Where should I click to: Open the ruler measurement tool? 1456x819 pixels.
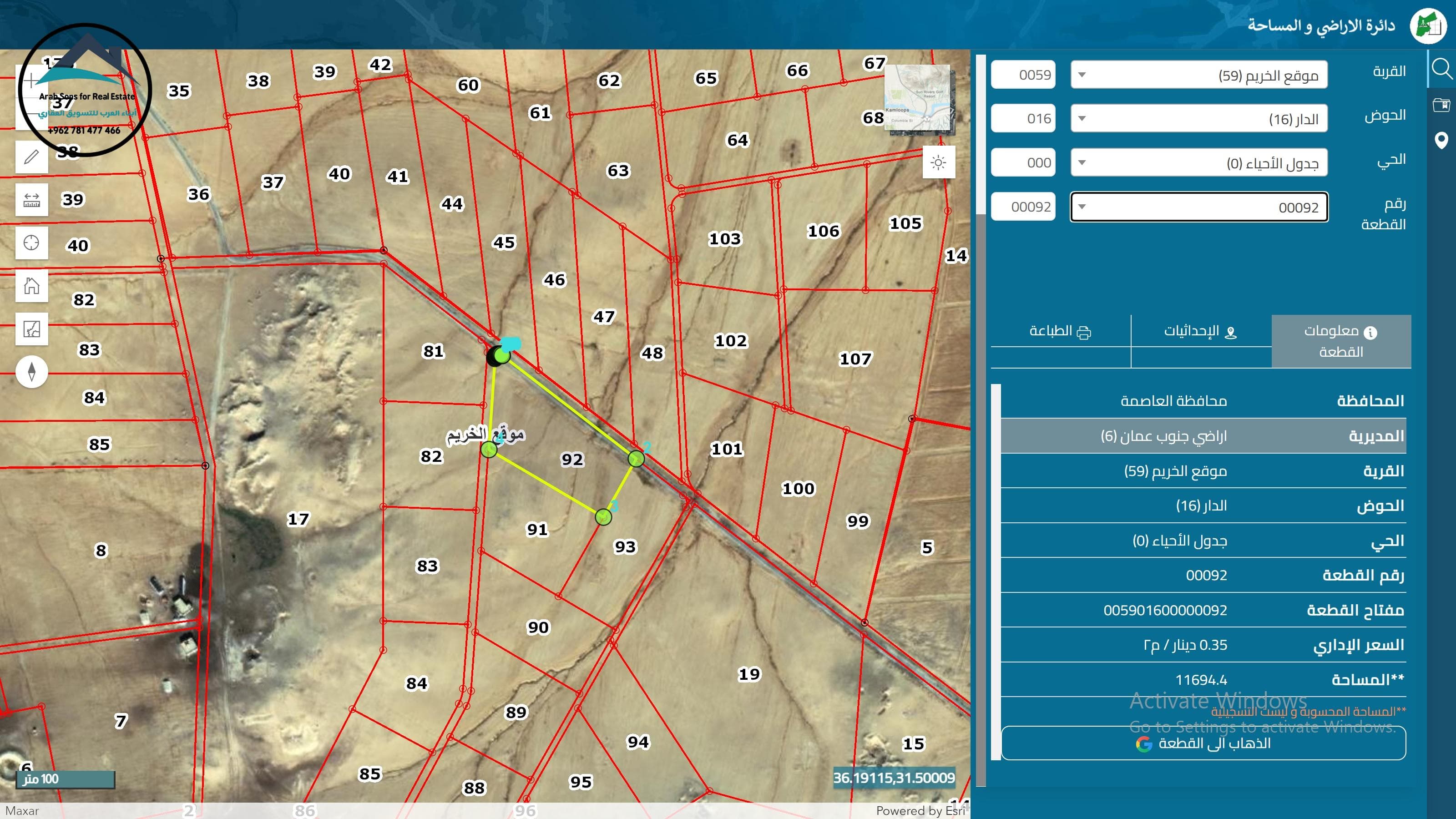[32, 200]
